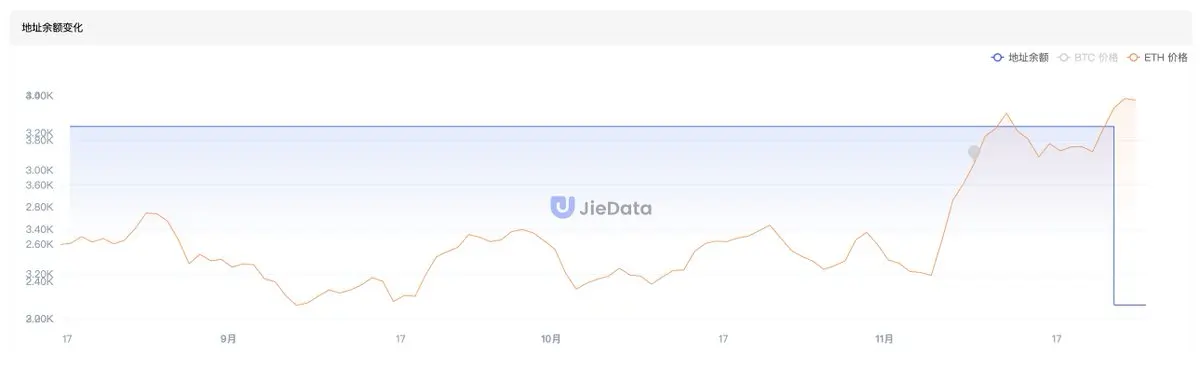Click the blue 地址余额 legend circle marker
The height and width of the screenshot is (368, 1200).
(x=997, y=58)
